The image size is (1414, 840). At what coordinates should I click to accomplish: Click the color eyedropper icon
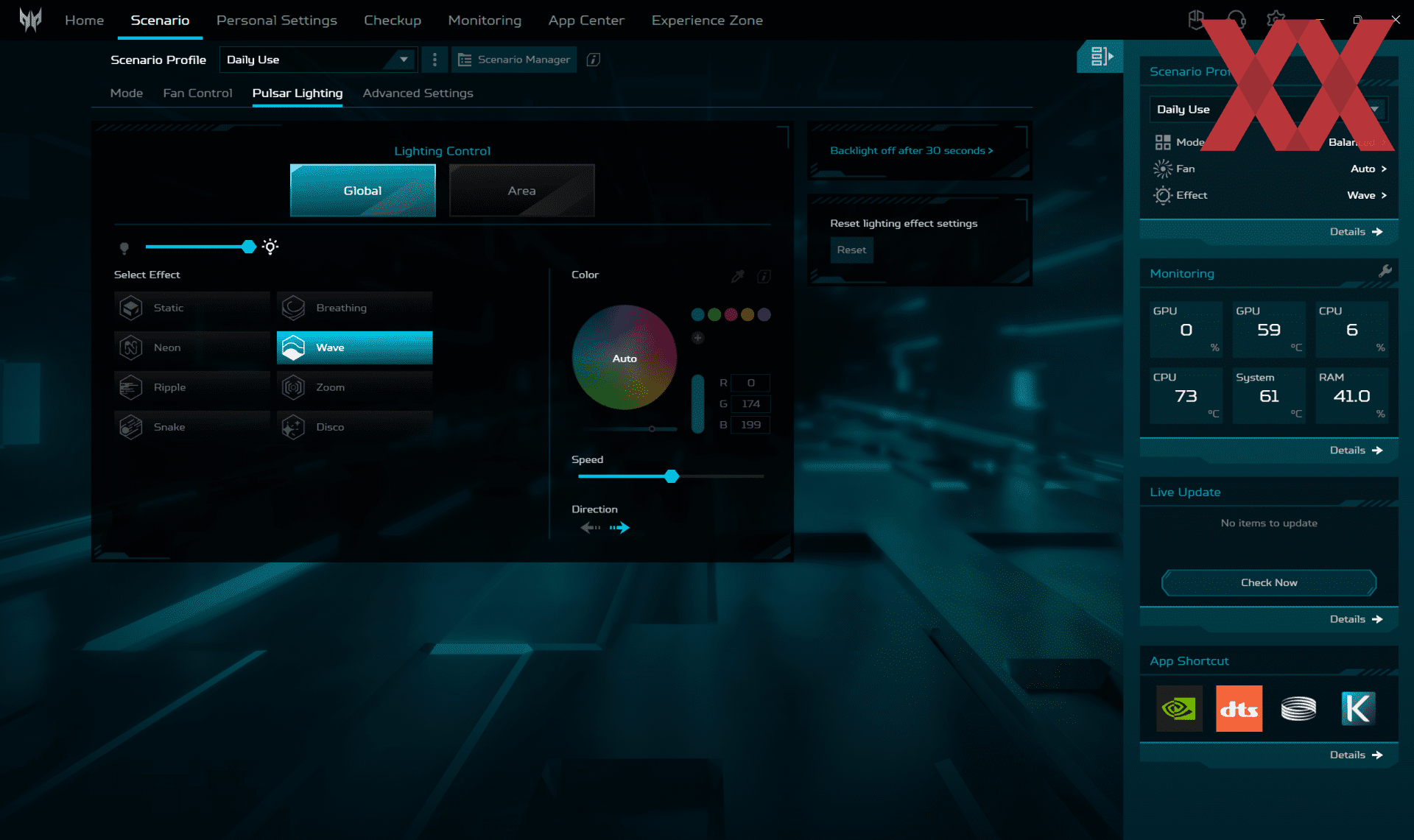[x=737, y=276]
